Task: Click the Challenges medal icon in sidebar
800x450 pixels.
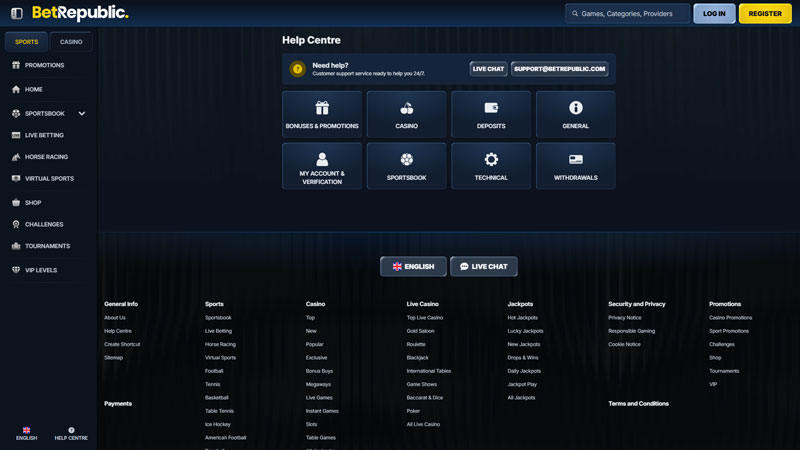Action: [16, 224]
